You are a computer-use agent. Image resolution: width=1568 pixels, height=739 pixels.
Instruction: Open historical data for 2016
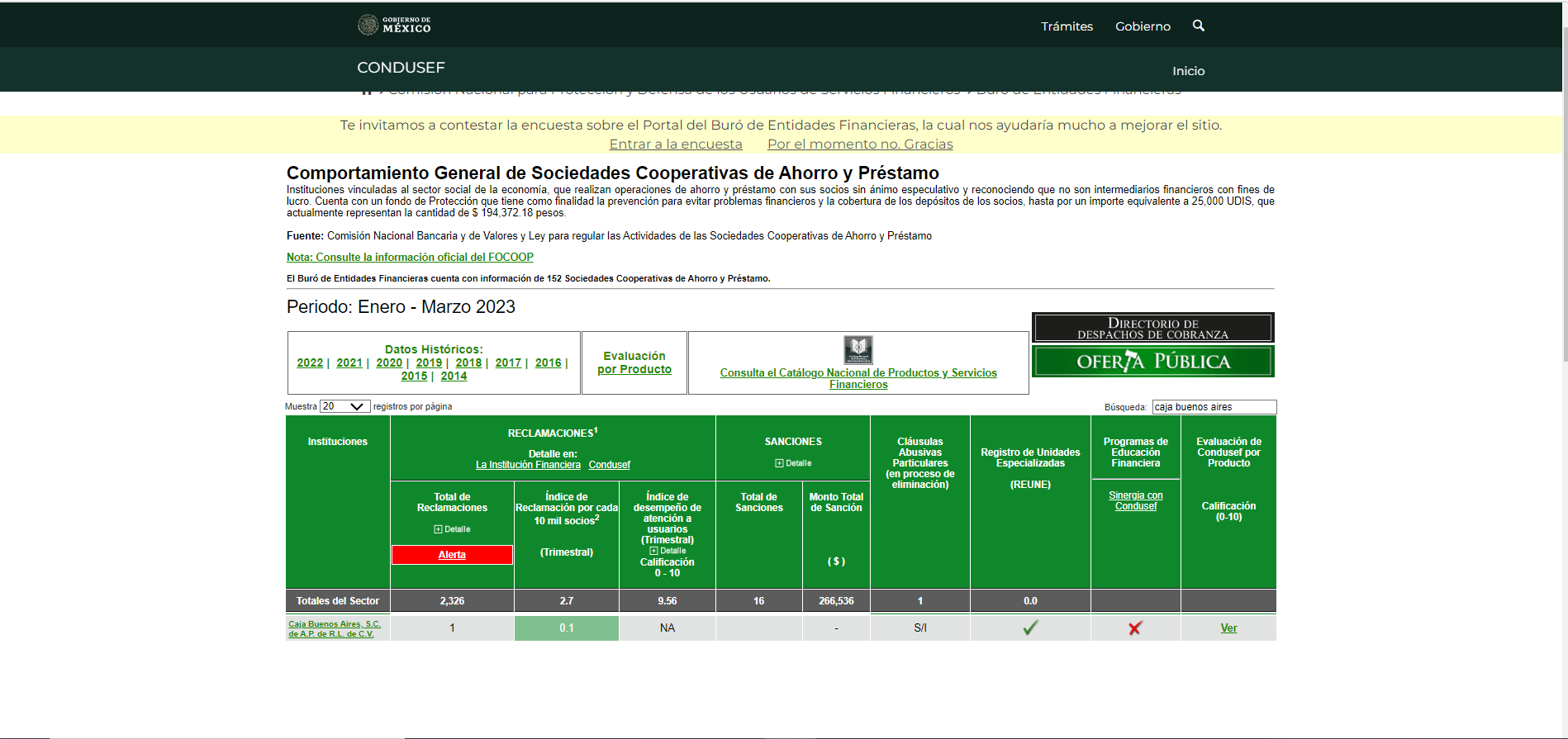[x=548, y=362]
